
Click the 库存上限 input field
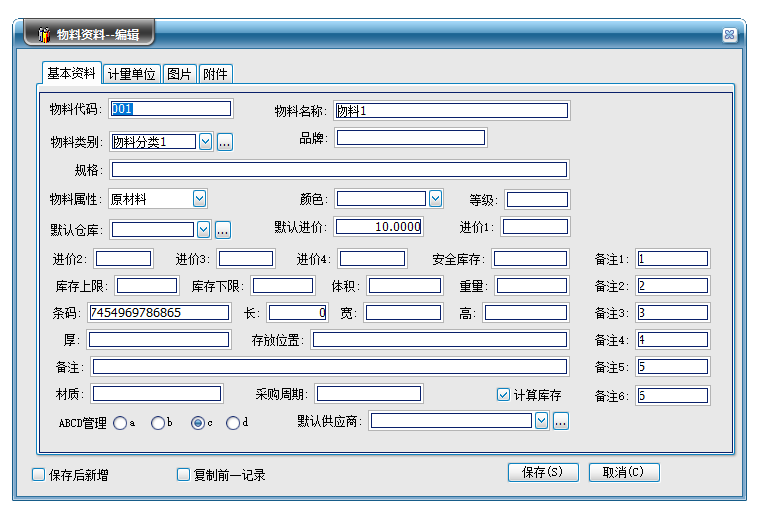147,285
